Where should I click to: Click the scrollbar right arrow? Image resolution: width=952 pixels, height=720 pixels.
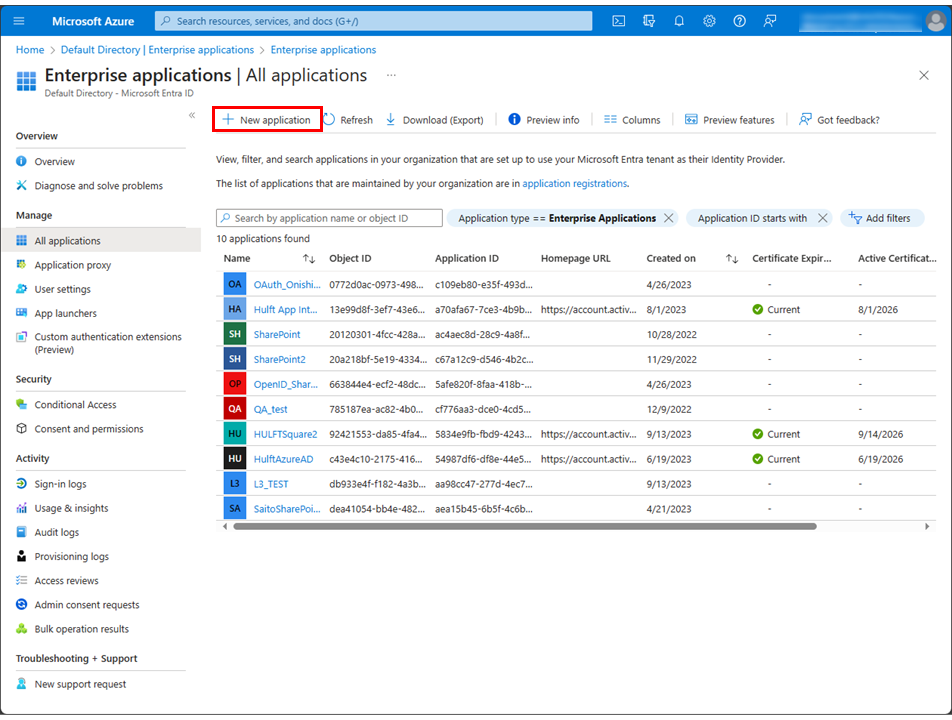pyautogui.click(x=926, y=526)
